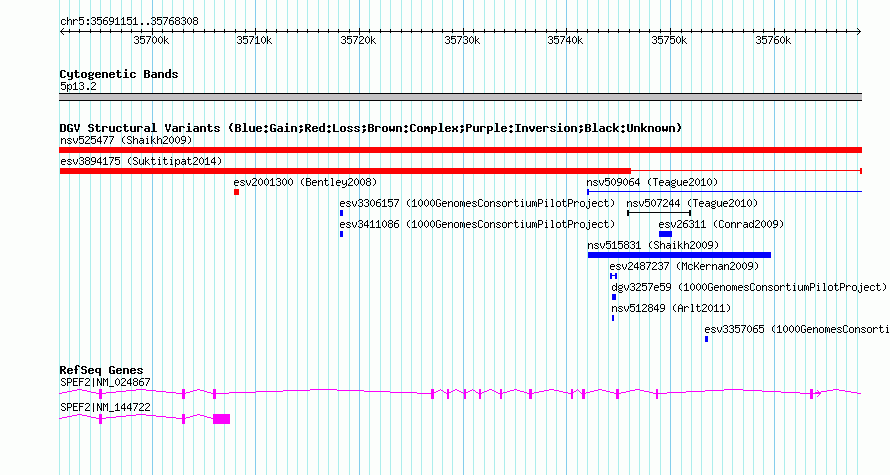This screenshot has width=890, height=475.
Task: Select the blue nsv512849 marker
Action: [x=613, y=318]
